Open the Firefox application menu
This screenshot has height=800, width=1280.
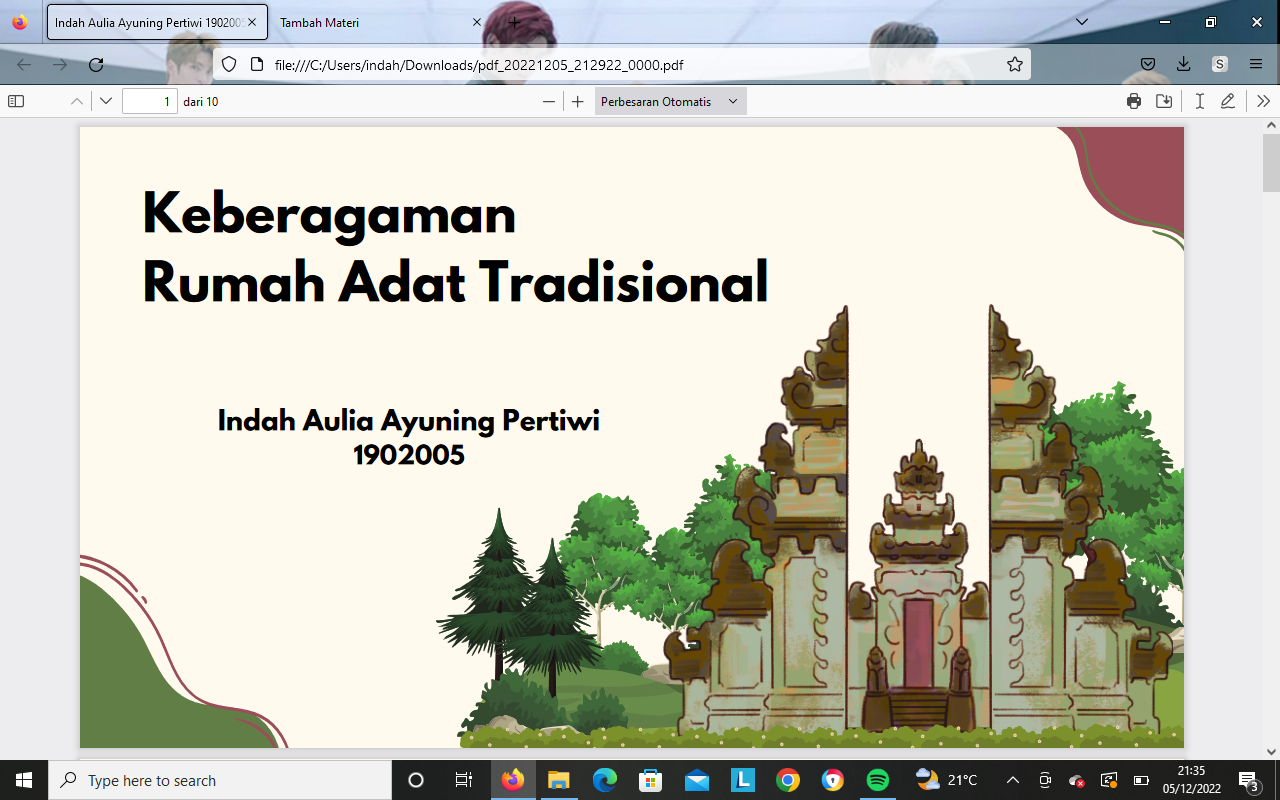click(x=1256, y=64)
